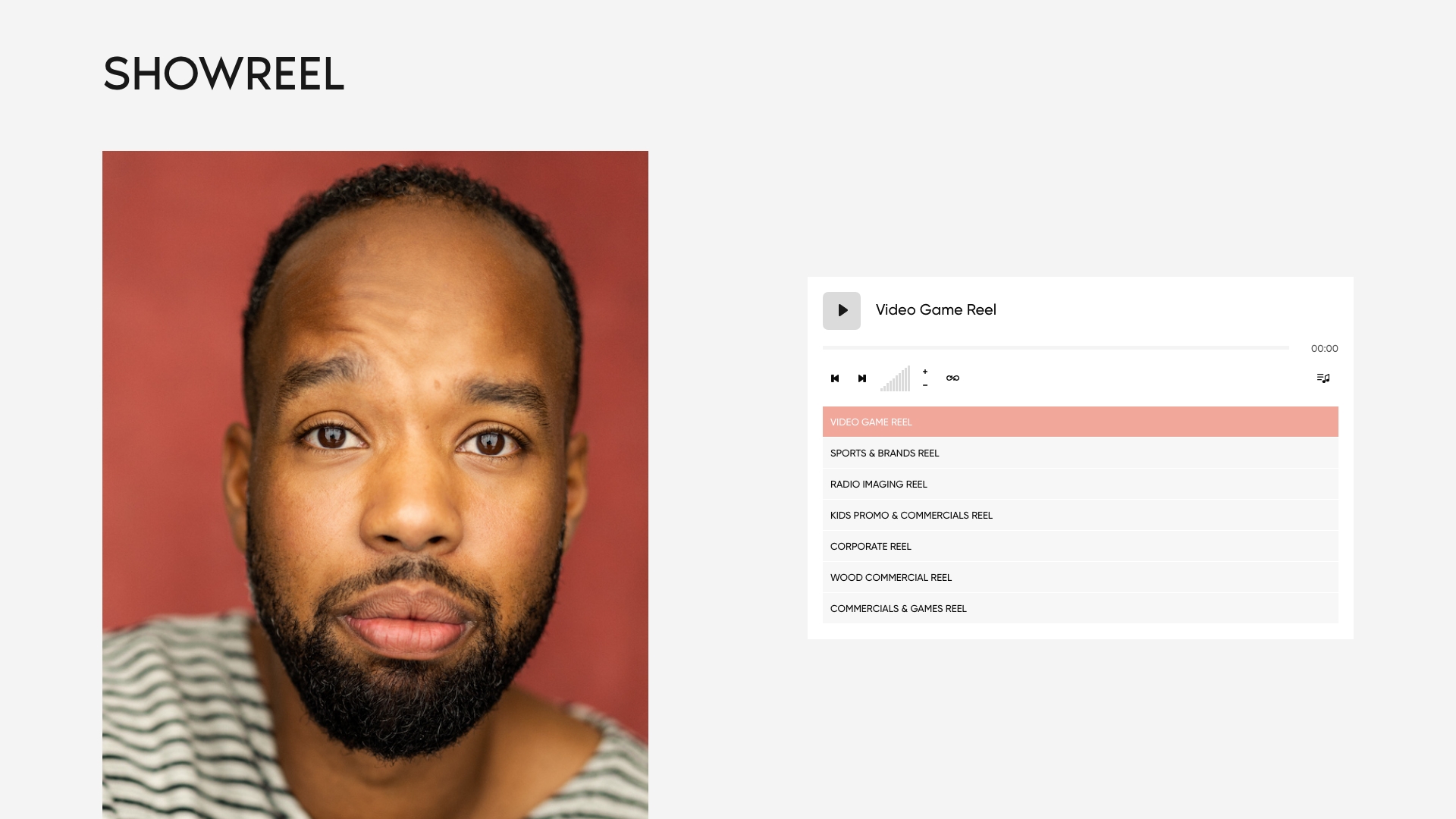Increase volume with the plus icon
The width and height of the screenshot is (1456, 819).
[925, 372]
